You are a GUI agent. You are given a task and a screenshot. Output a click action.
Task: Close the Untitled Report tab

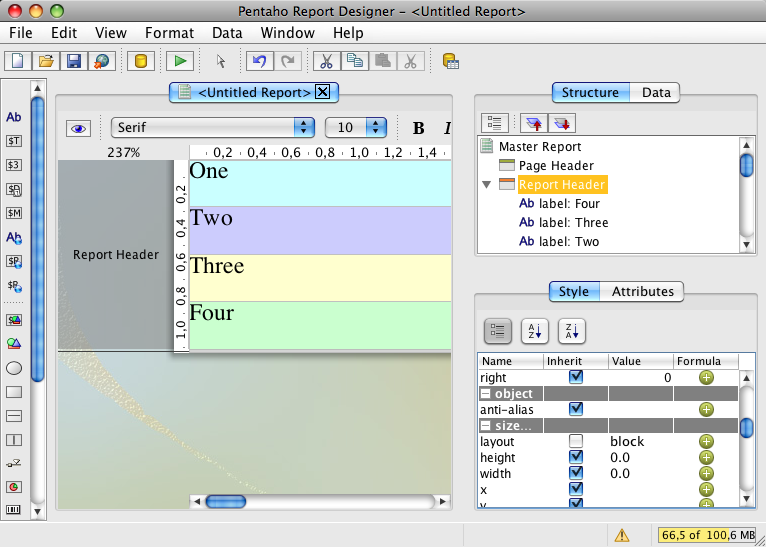click(322, 92)
